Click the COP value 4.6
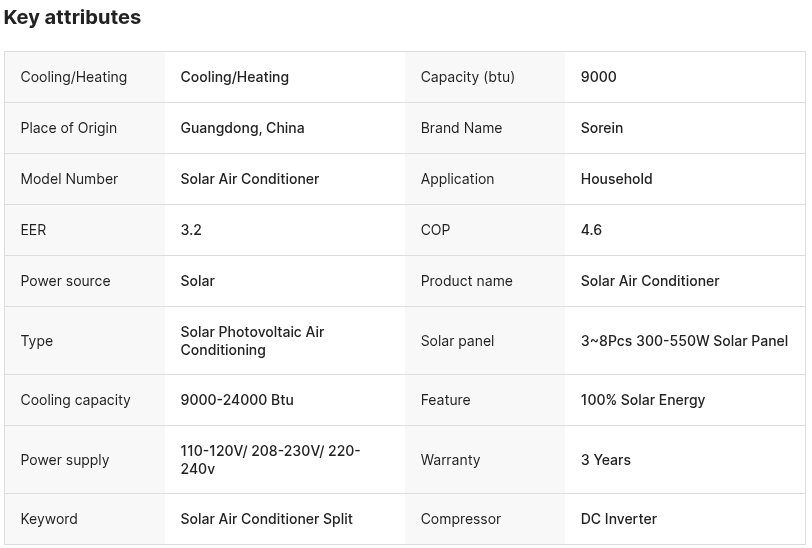The image size is (812, 548). point(591,230)
